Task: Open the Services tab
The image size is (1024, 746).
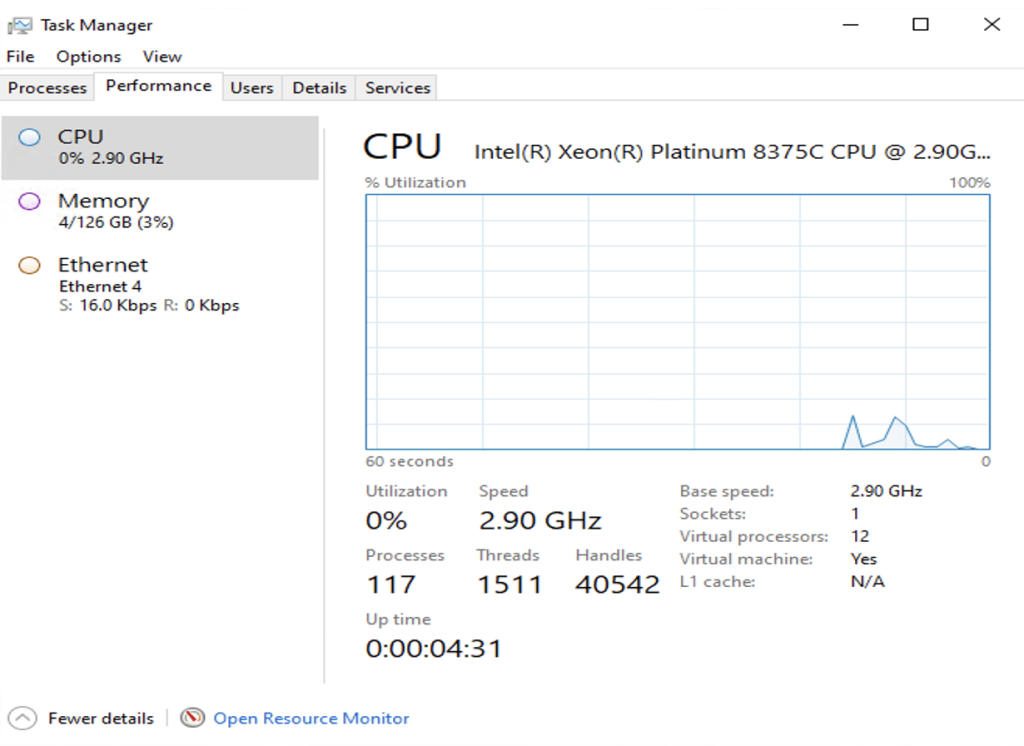Action: pyautogui.click(x=396, y=88)
